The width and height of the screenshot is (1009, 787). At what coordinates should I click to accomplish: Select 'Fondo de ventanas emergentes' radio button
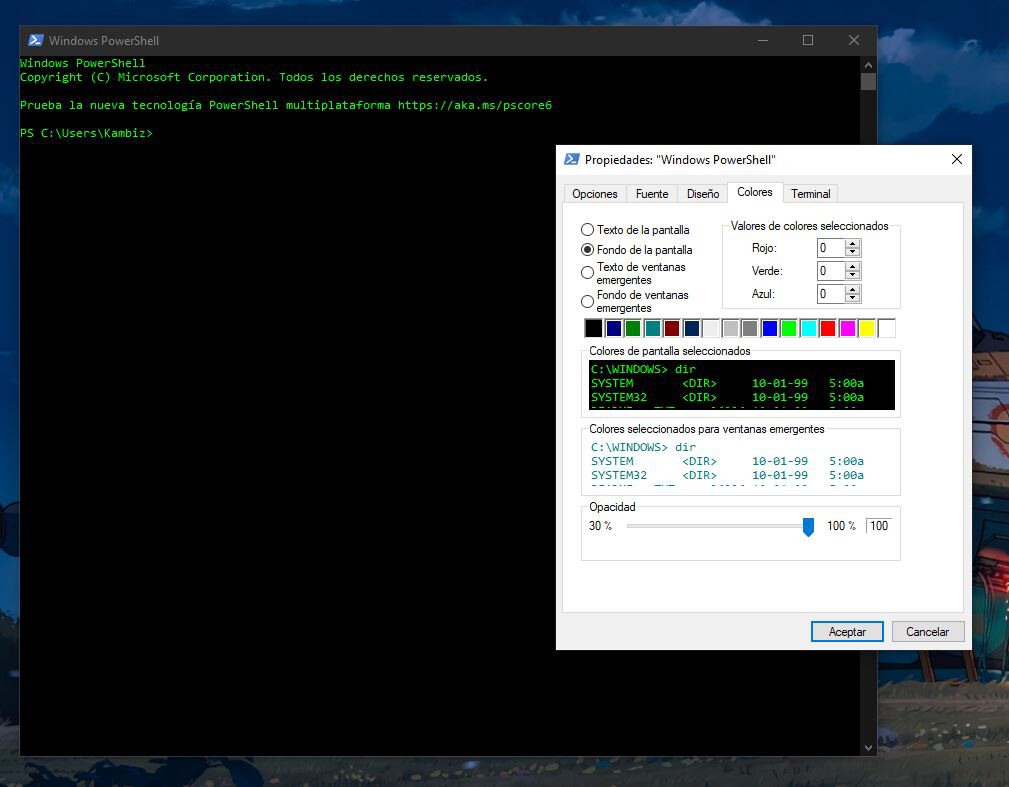pyautogui.click(x=587, y=301)
